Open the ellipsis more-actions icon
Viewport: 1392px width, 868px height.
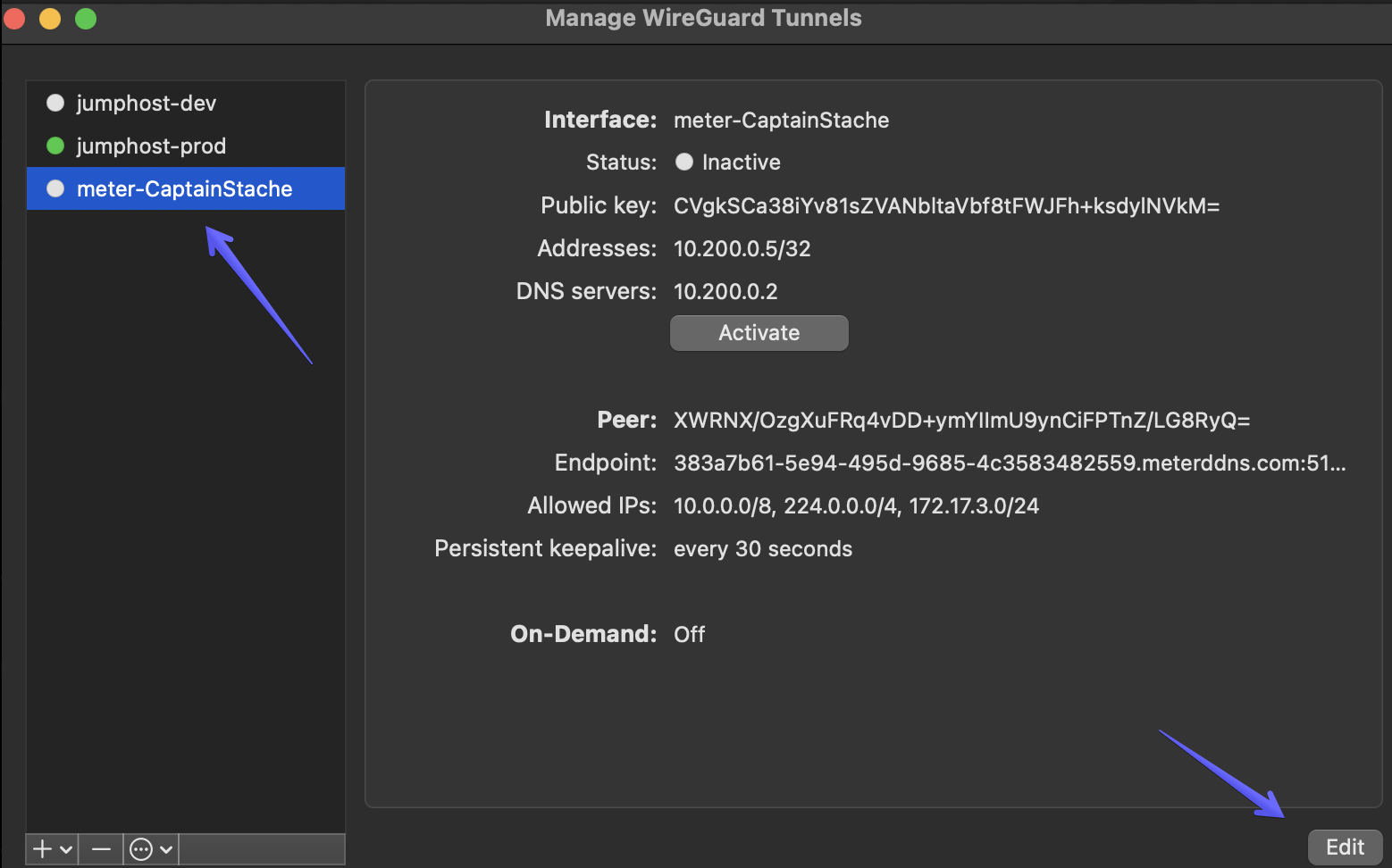[x=141, y=849]
